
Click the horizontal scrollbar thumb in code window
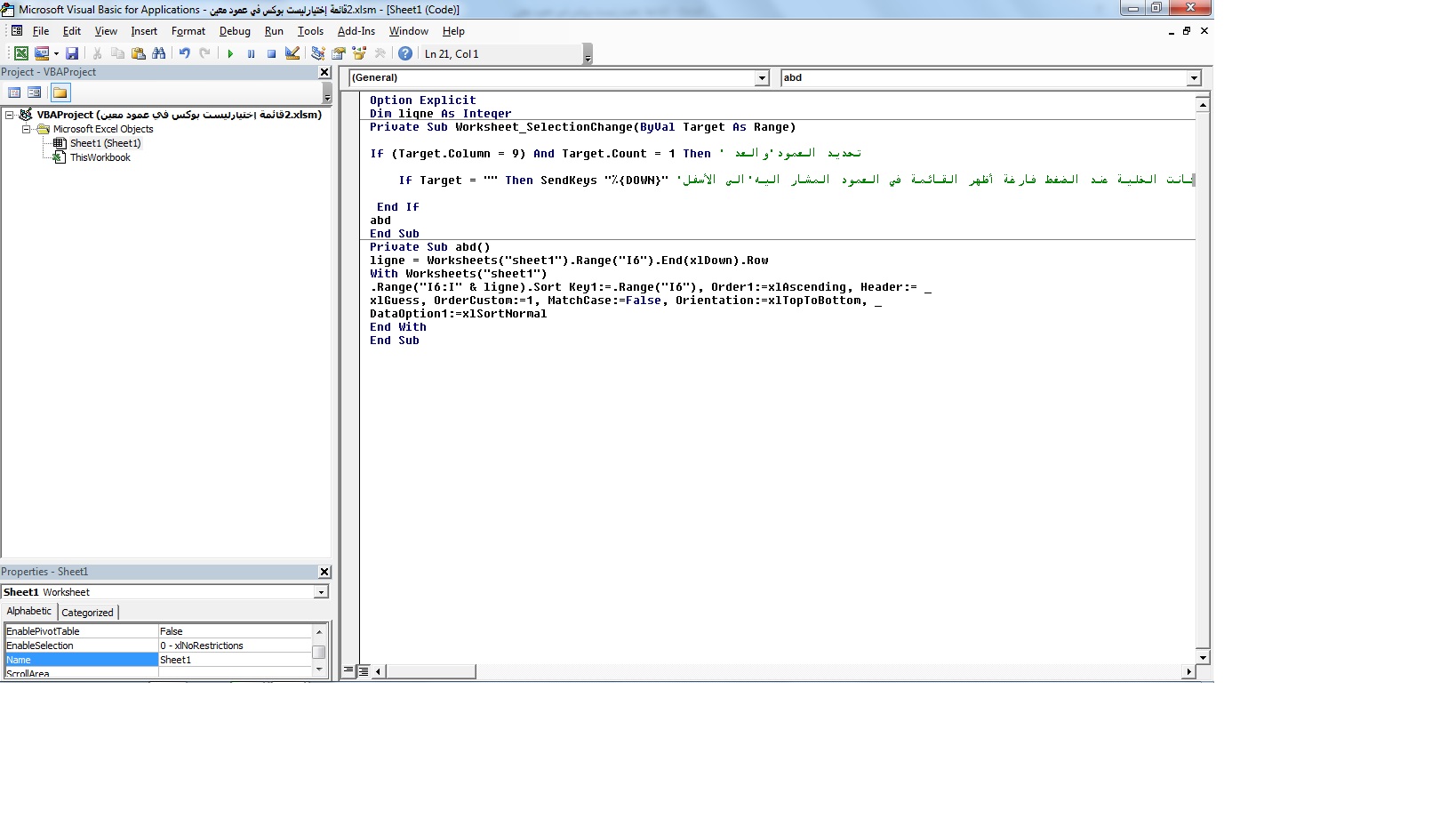coord(430,671)
